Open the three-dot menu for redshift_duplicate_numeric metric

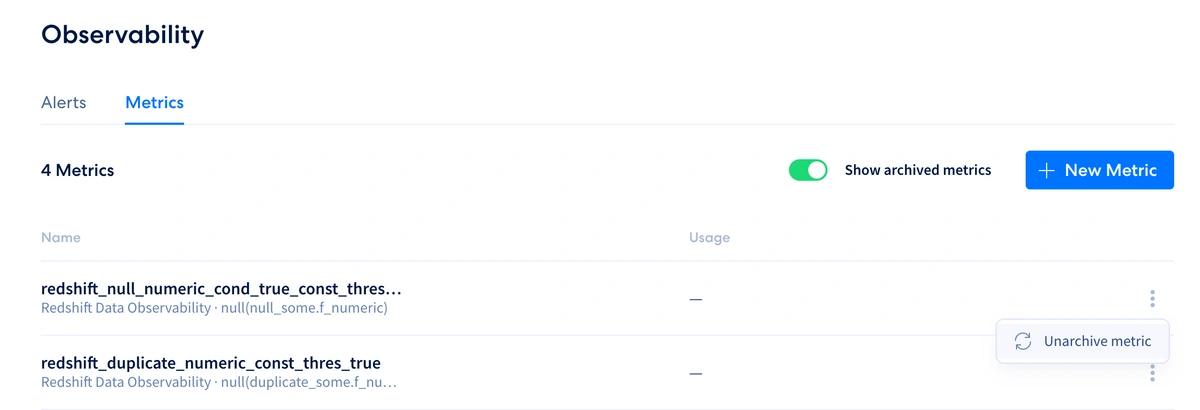1152,373
